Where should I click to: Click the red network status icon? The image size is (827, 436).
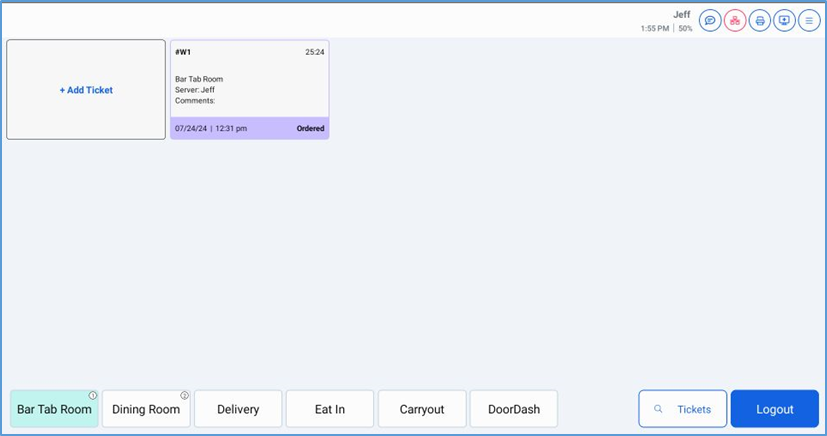click(735, 20)
